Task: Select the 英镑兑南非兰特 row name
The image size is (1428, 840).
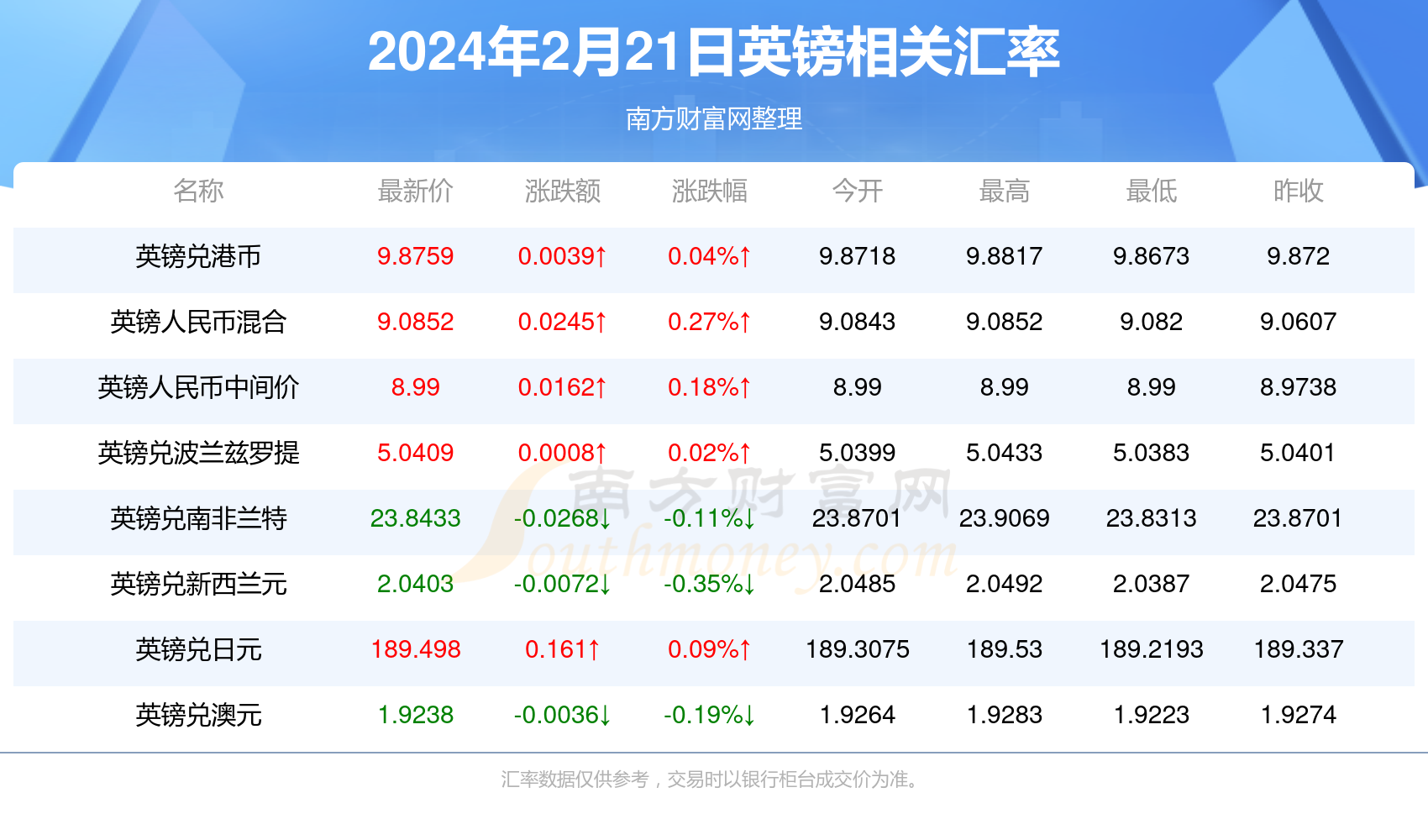Action: (x=198, y=518)
